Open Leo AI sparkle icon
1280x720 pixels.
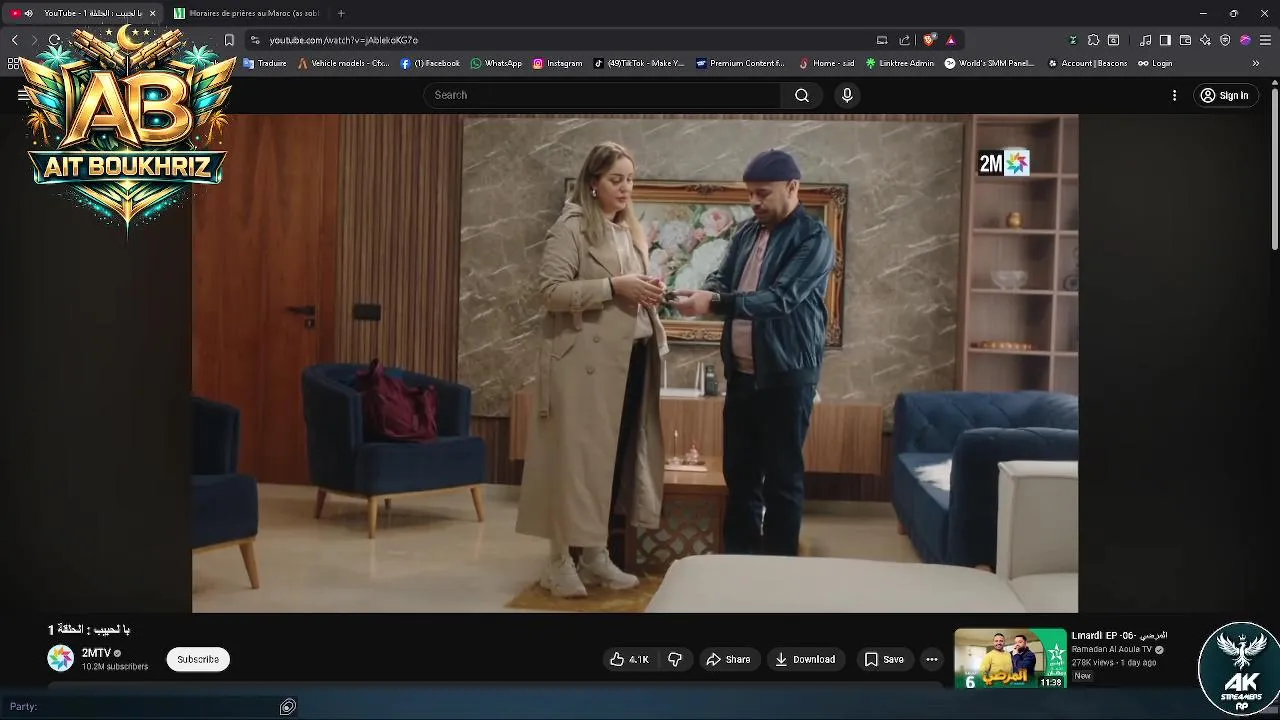point(1205,40)
